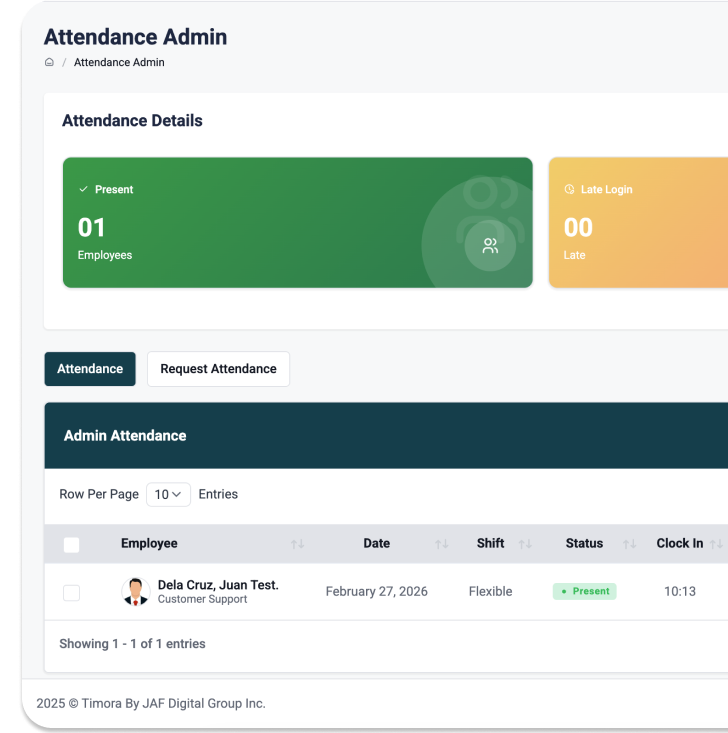The image size is (728, 733).
Task: Sort table by Status column arrows
Action: click(x=629, y=544)
